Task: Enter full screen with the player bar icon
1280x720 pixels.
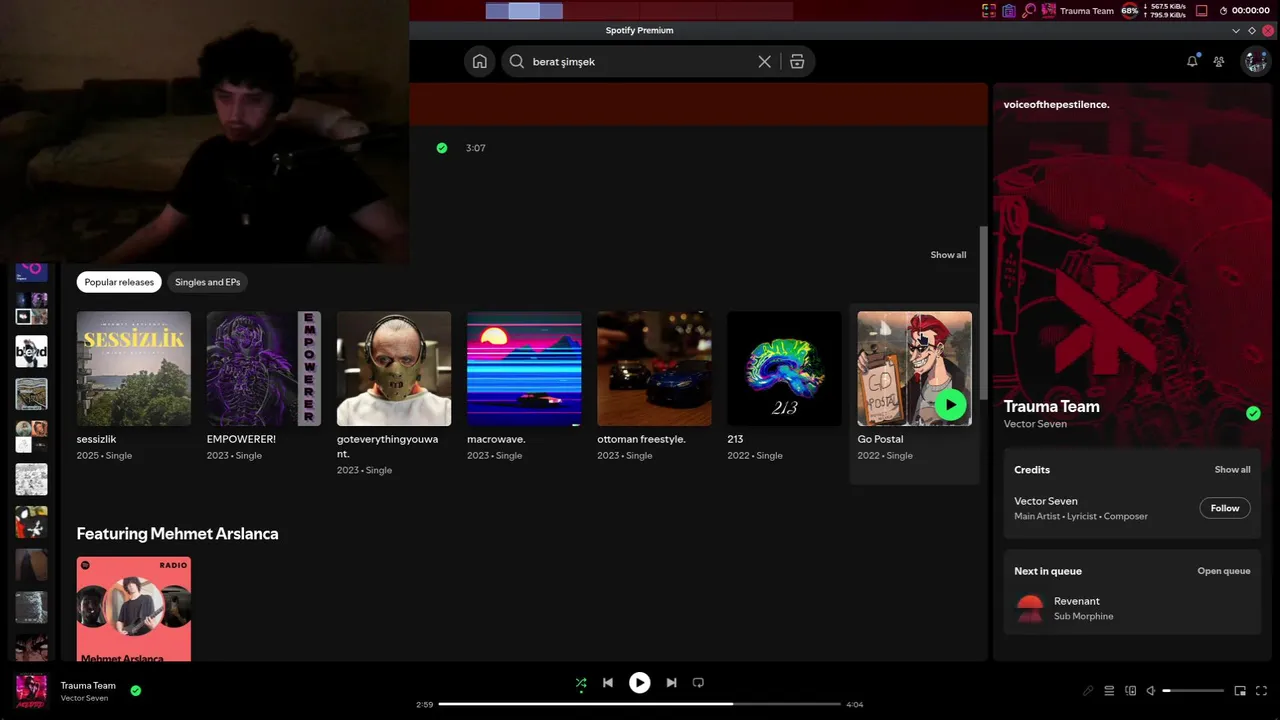Action: point(1261,691)
